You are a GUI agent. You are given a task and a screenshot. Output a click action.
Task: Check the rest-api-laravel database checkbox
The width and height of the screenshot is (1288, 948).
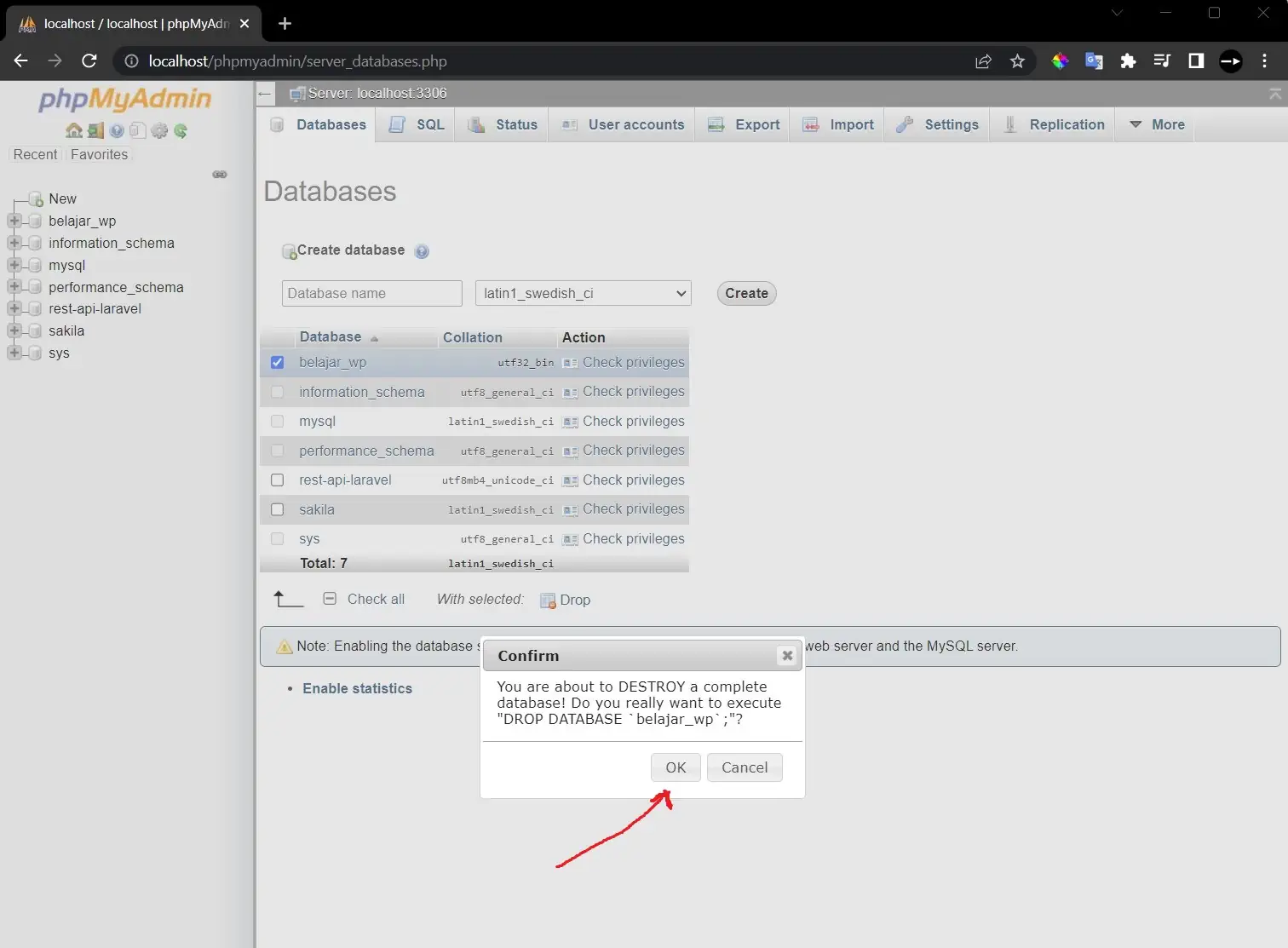(277, 480)
